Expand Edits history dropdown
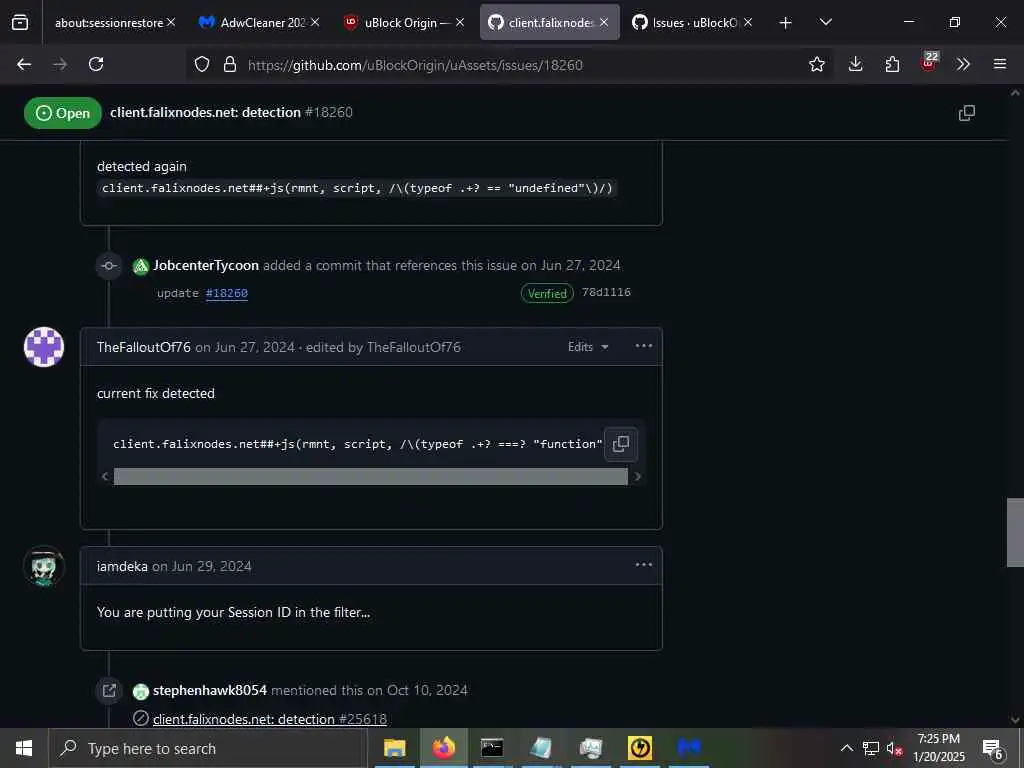This screenshot has width=1024, height=768. (x=588, y=347)
